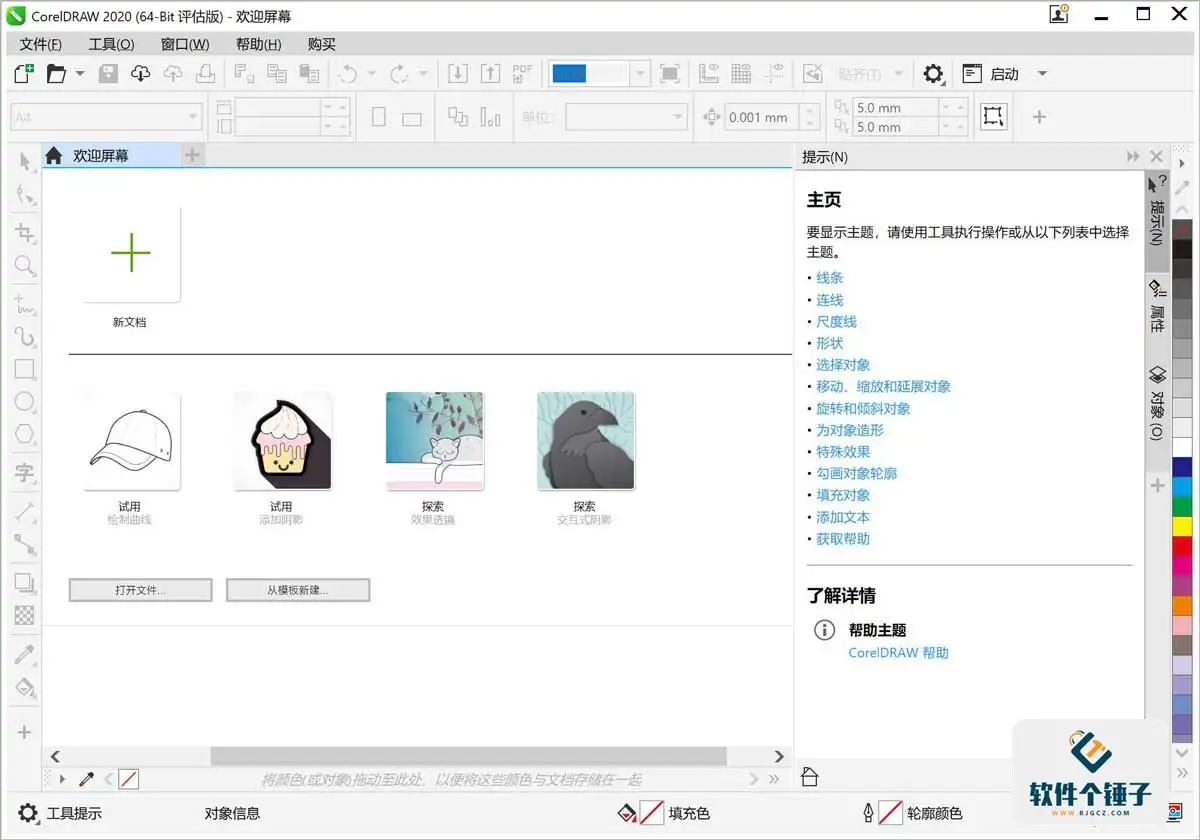1200x840 pixels.
Task: Click the 新文档 plus thumbnail
Action: [131, 254]
